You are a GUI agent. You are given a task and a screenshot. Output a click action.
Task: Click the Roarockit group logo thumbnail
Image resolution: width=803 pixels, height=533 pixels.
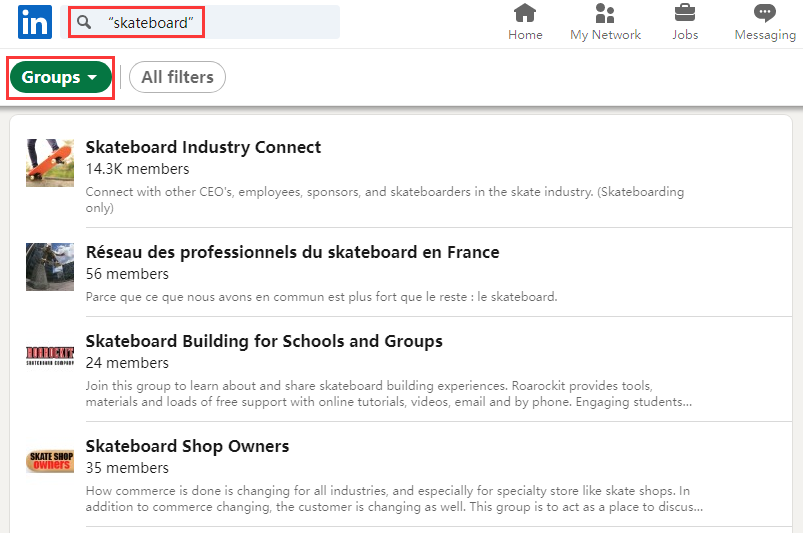50,356
